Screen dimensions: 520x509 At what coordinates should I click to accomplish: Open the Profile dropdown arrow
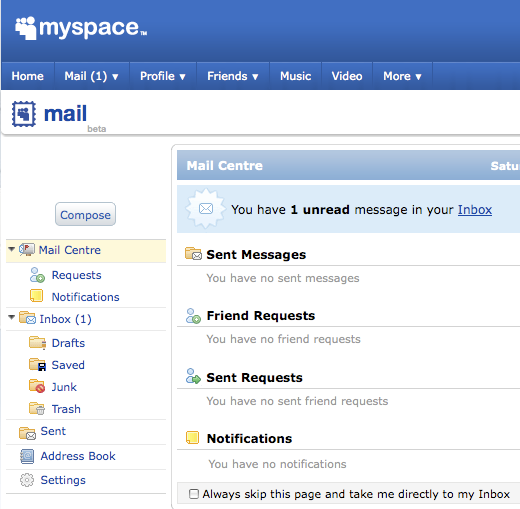(182, 77)
